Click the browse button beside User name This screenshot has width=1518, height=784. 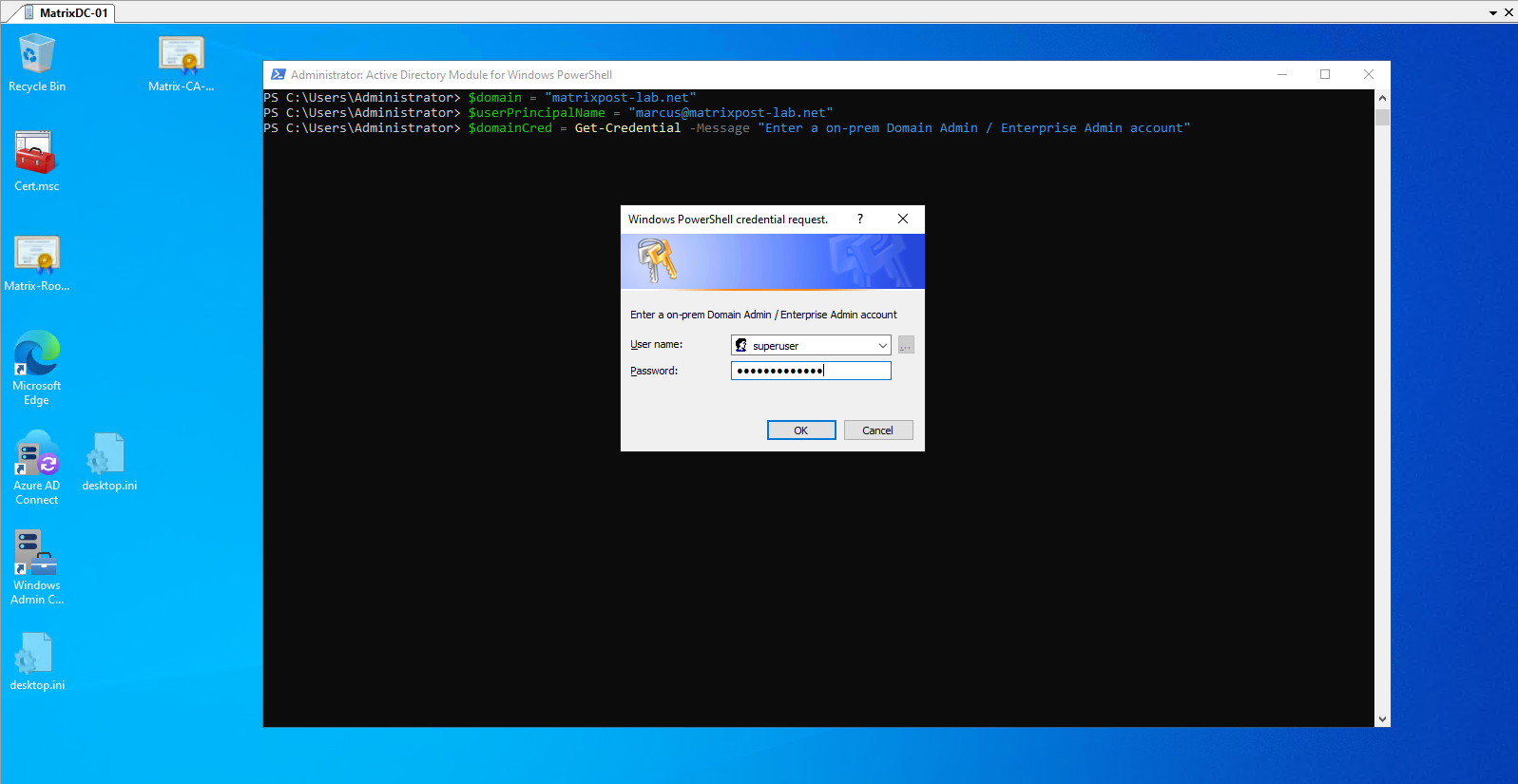click(906, 346)
